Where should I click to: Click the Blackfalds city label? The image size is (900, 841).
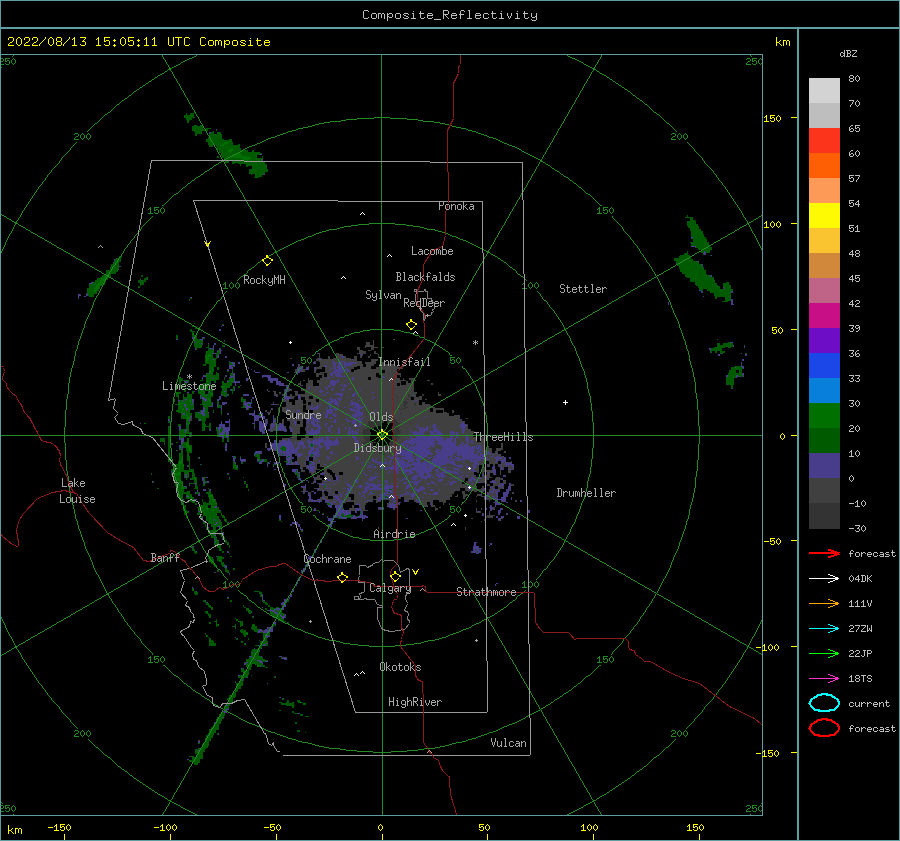(x=425, y=277)
